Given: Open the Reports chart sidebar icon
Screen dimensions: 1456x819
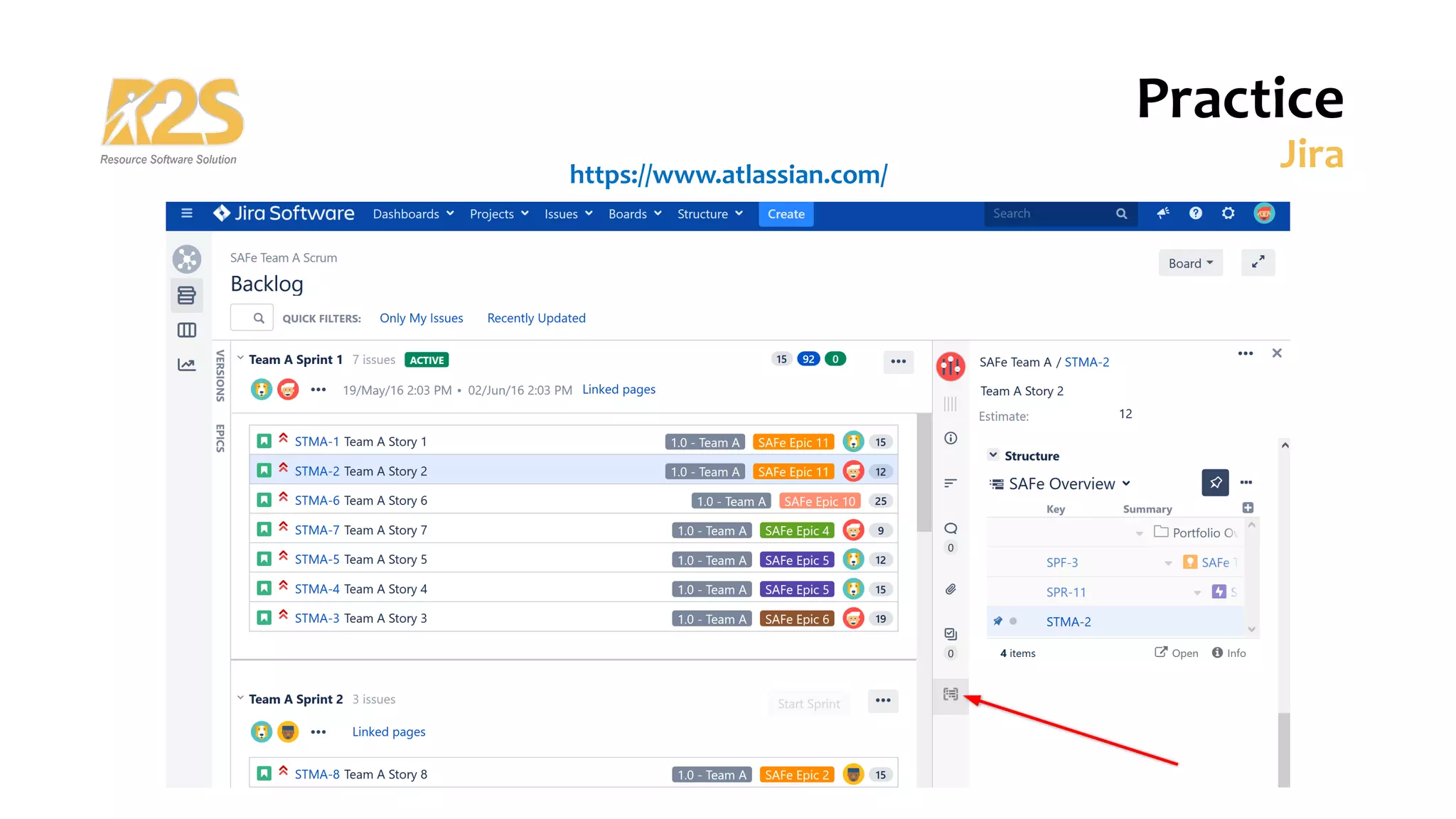Looking at the screenshot, I should click(187, 365).
